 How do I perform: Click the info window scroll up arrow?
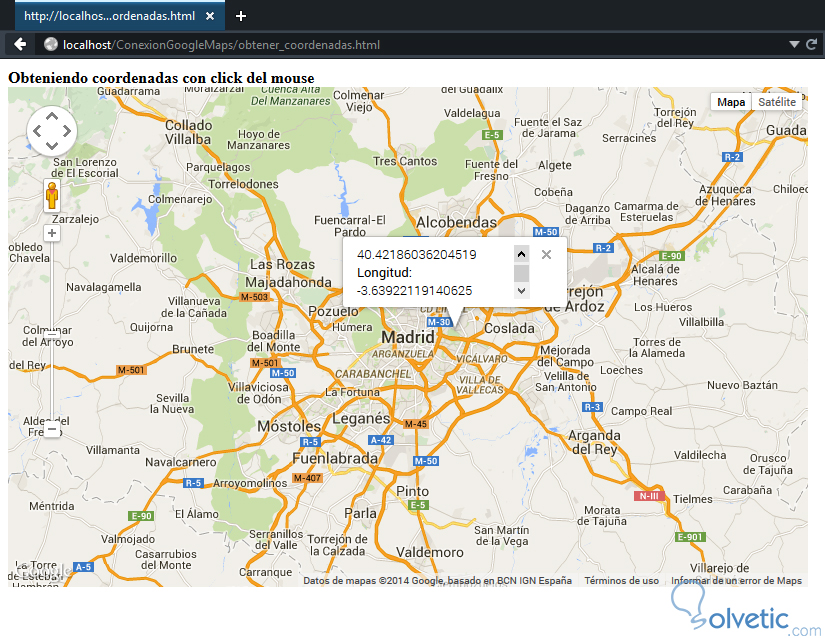pyautogui.click(x=521, y=255)
